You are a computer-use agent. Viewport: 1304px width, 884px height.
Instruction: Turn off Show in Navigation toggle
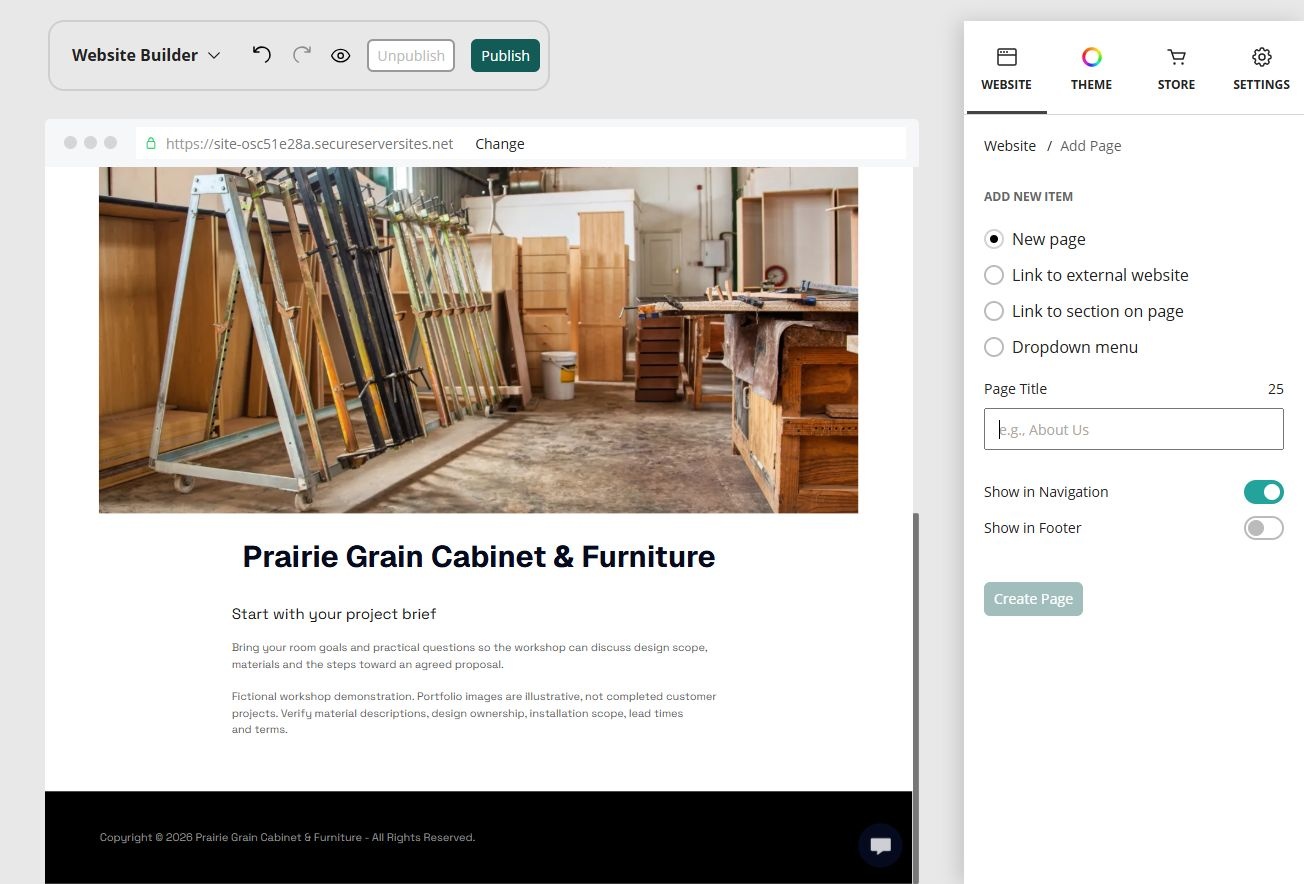click(1264, 492)
